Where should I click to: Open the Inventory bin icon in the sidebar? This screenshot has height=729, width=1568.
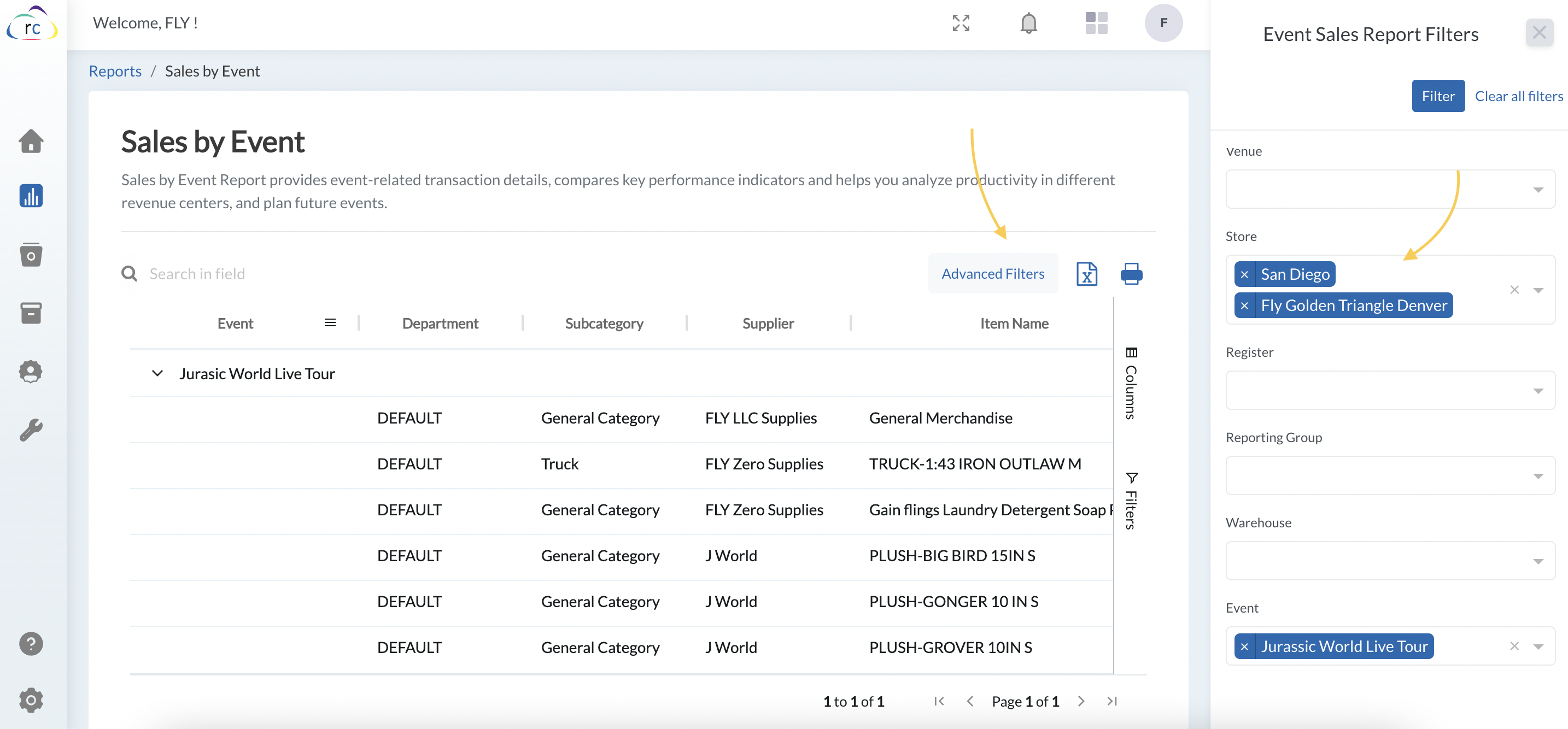pyautogui.click(x=31, y=254)
